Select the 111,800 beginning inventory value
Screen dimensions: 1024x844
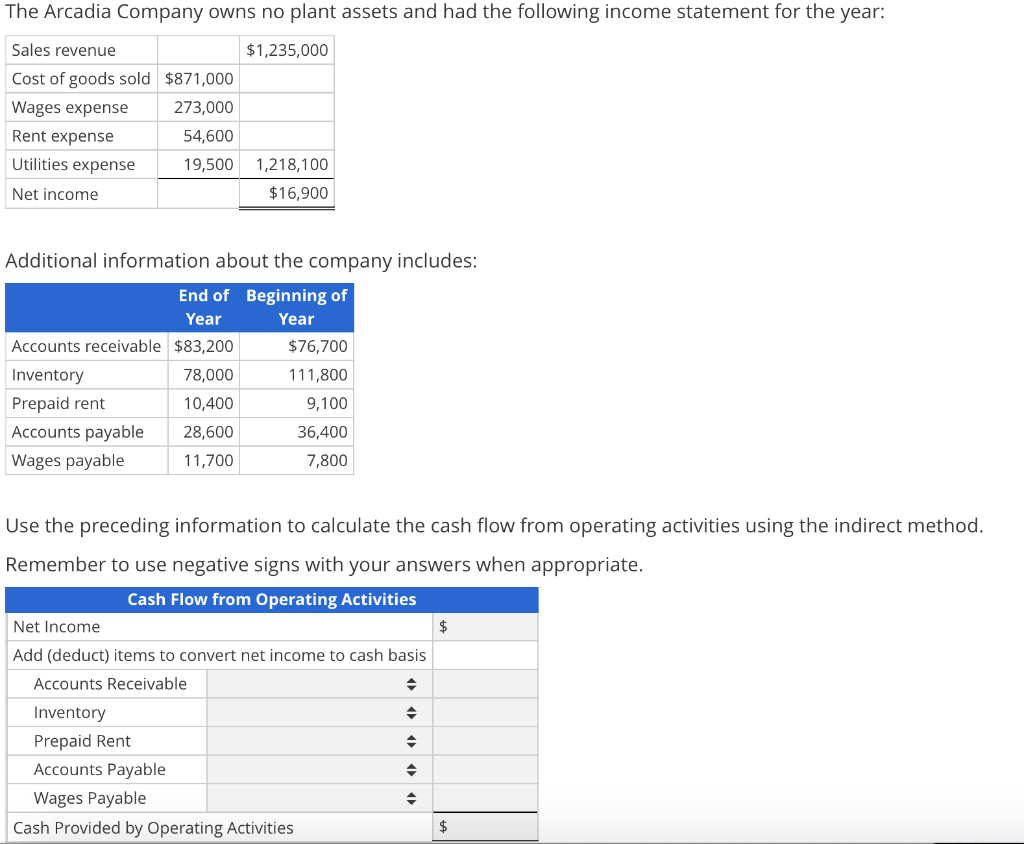click(318, 375)
